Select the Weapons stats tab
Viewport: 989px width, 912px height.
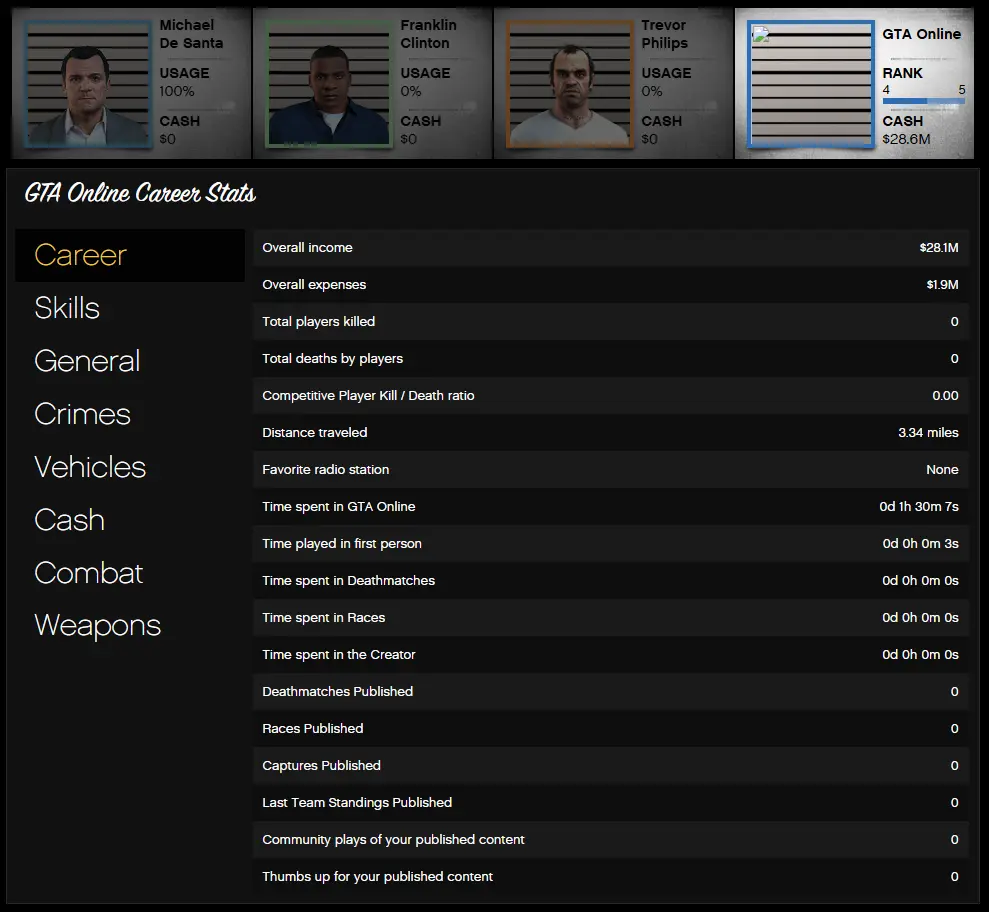tap(97, 626)
